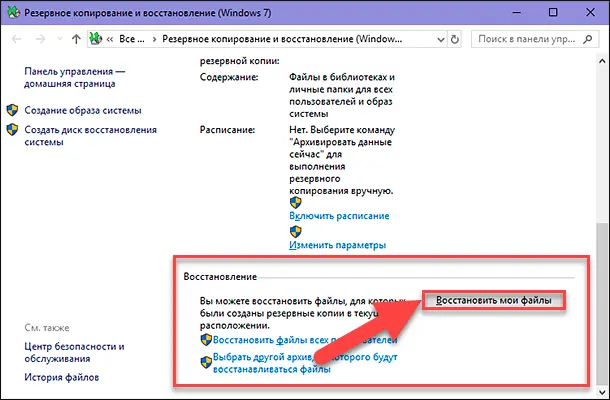
Task: Open «История файлов» link
Action: pos(61,377)
